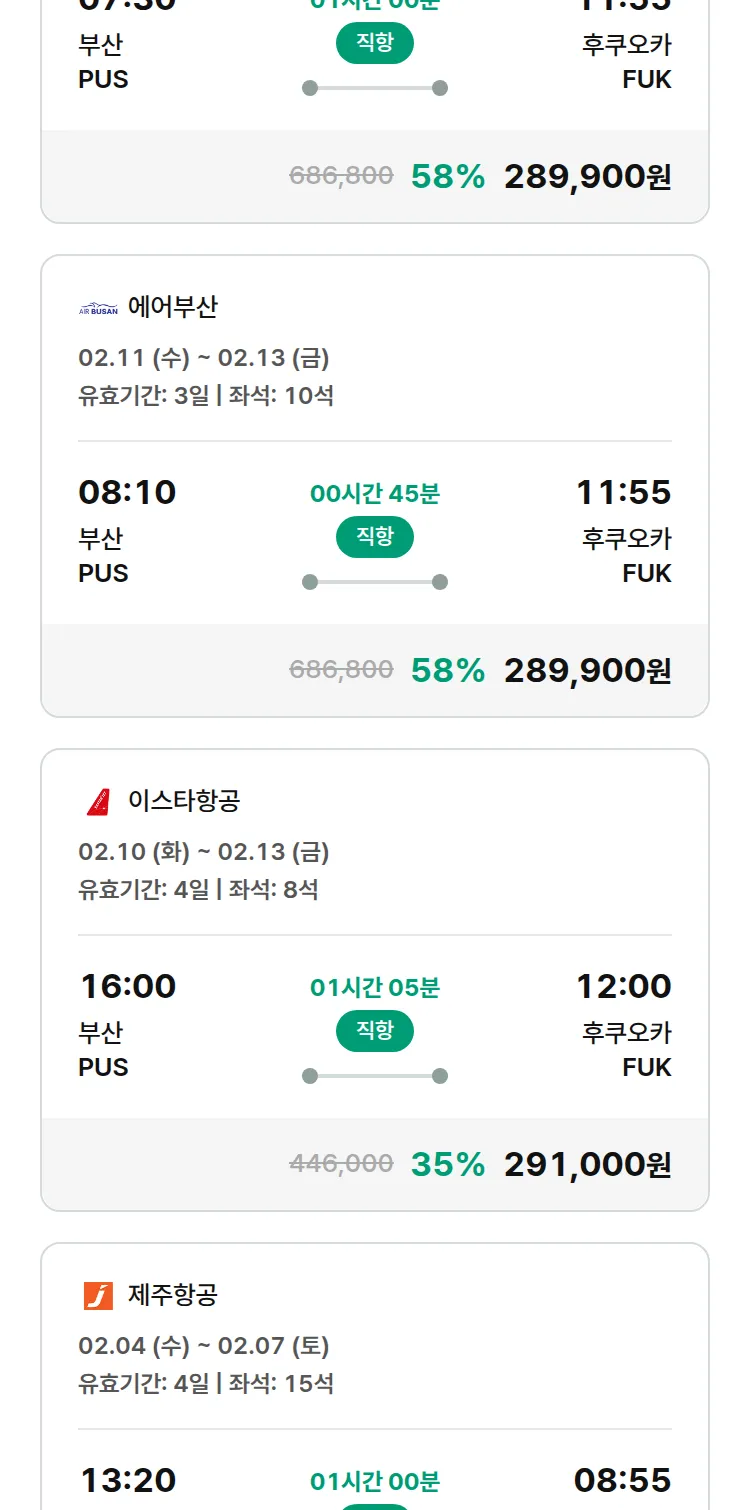Viewport: 750px width, 1510px height.
Task: Tap the 직항 badge in the 이스타항공 card
Action: [375, 1031]
